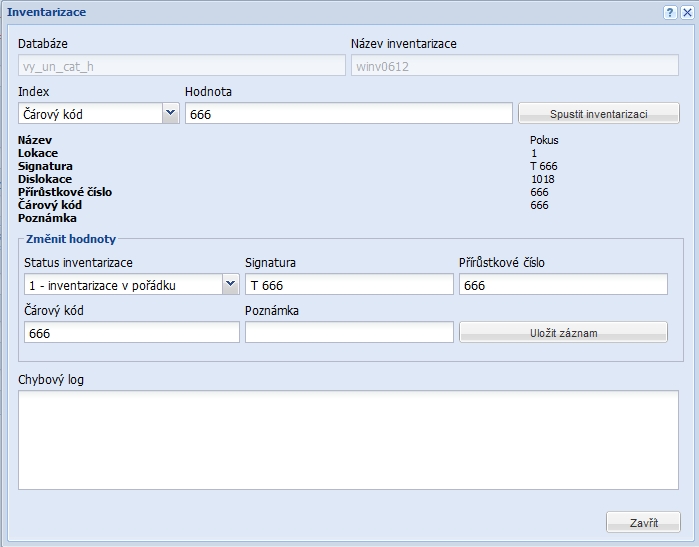The height and width of the screenshot is (547, 699).
Task: Open the Status inventarizace dropdown arrow
Action: click(x=229, y=285)
